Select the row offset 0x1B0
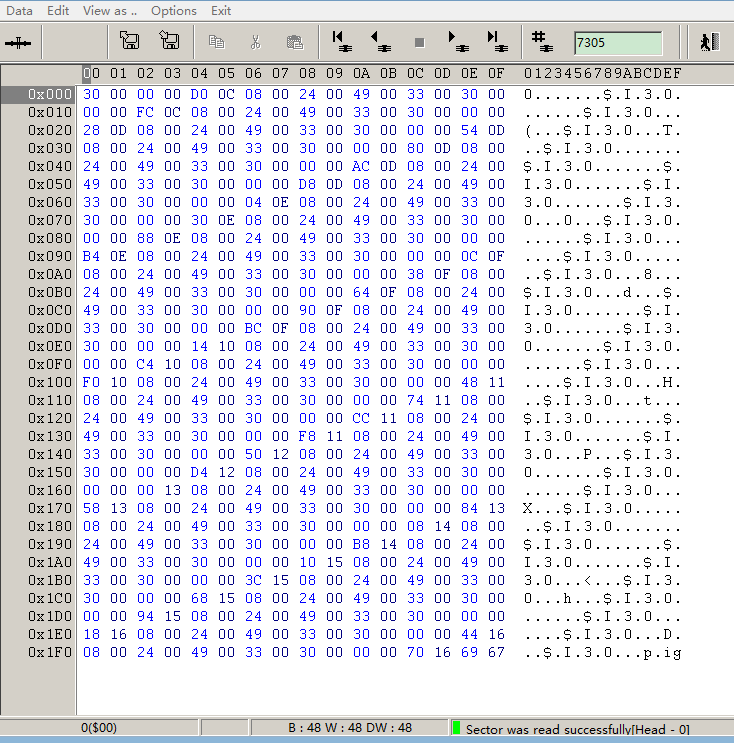Viewport: 734px width, 743px height. [50, 580]
